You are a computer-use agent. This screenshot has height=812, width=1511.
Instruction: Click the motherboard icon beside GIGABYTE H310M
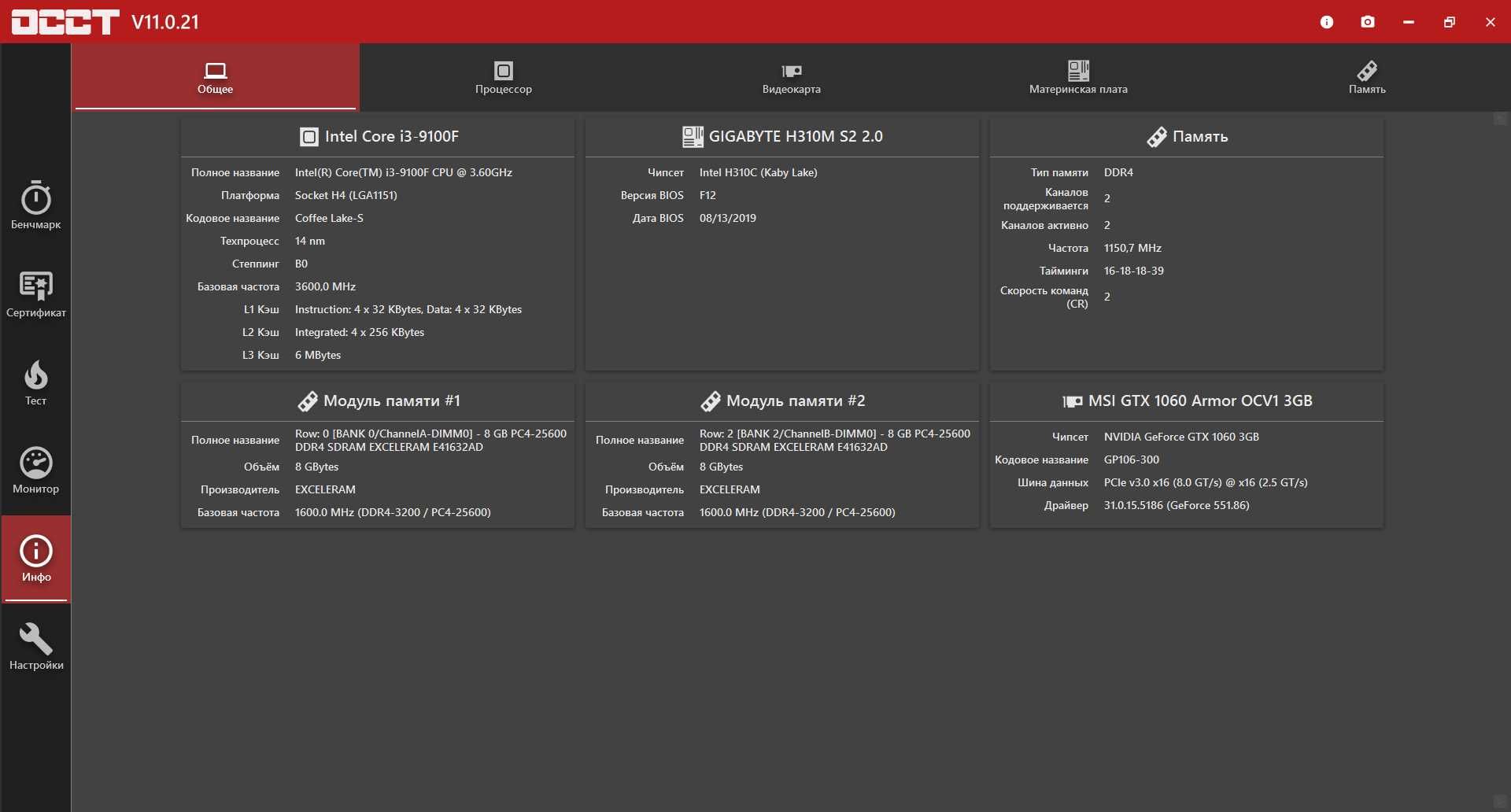coord(693,137)
